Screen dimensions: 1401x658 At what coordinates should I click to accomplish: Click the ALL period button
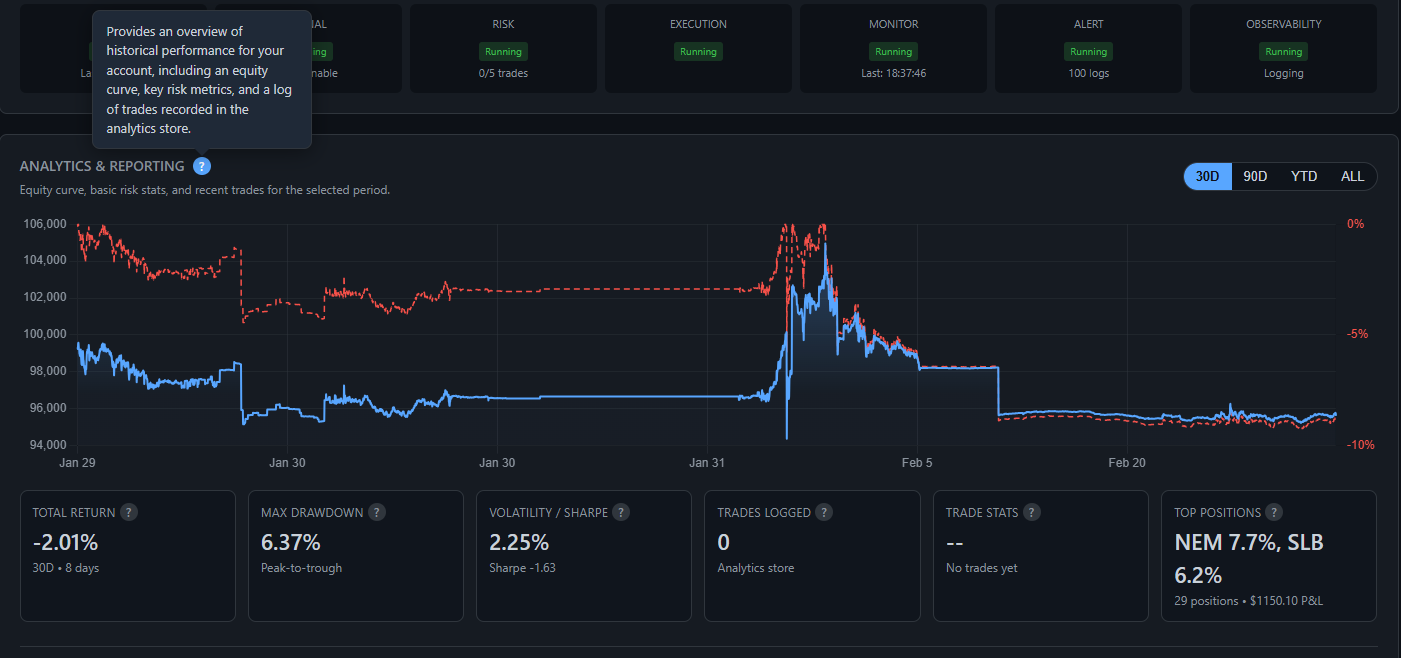[x=1352, y=176]
